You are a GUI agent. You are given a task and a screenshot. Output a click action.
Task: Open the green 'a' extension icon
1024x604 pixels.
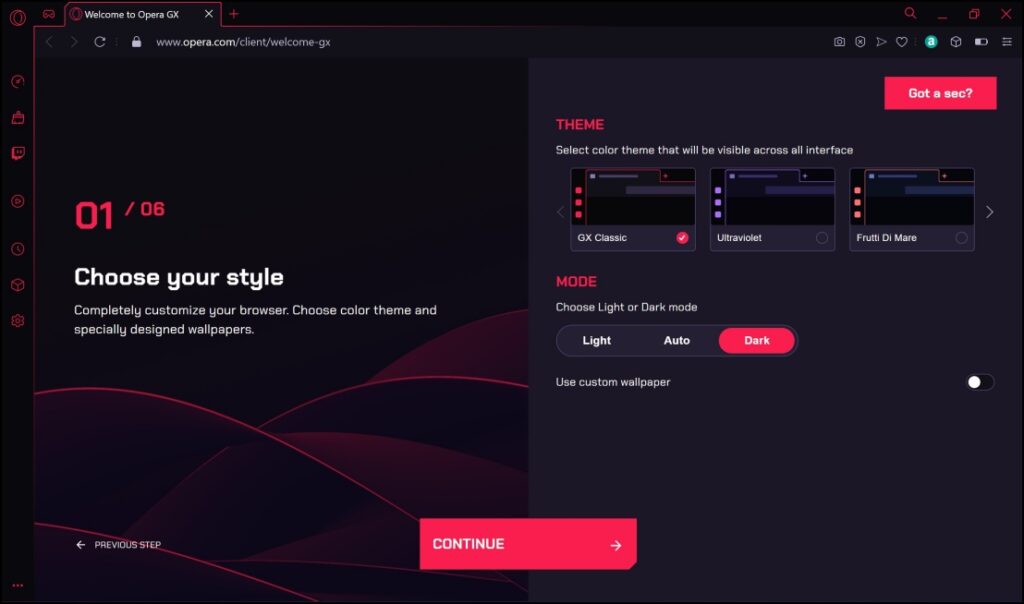click(x=931, y=42)
